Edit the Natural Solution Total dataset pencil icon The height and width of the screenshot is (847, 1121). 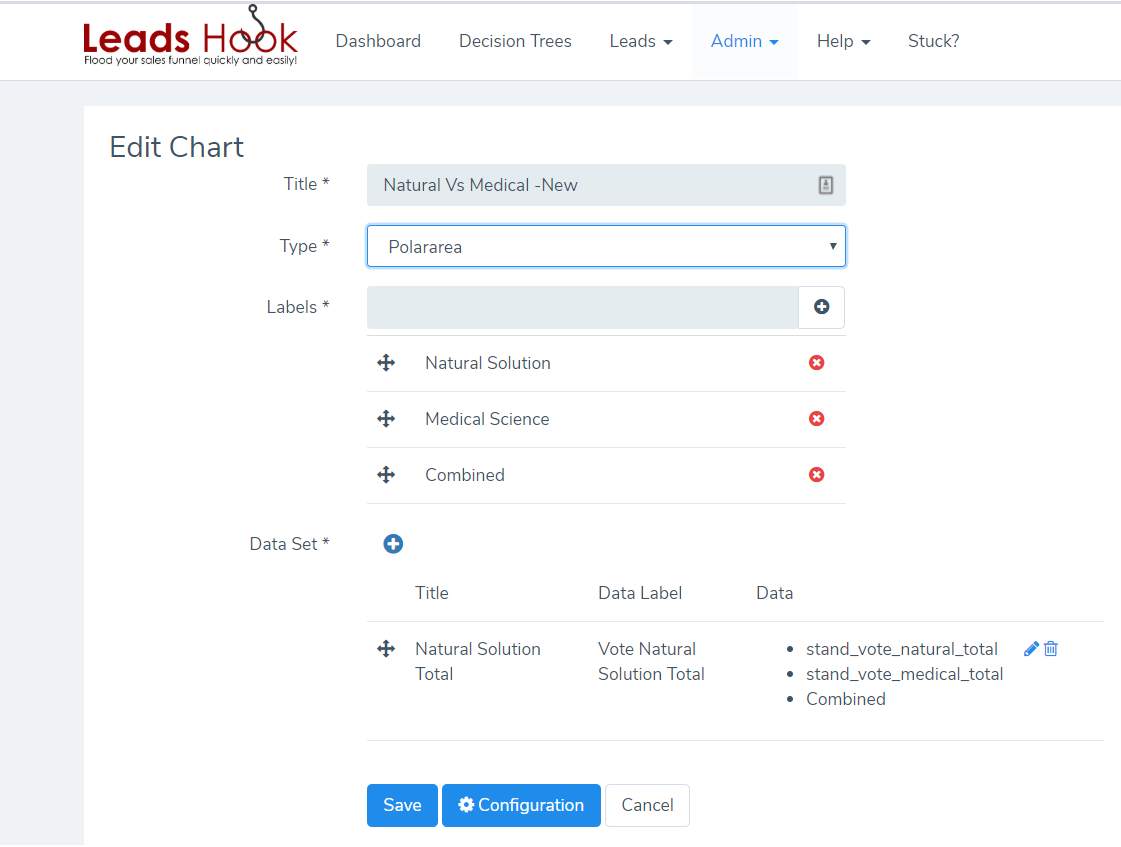(1031, 648)
